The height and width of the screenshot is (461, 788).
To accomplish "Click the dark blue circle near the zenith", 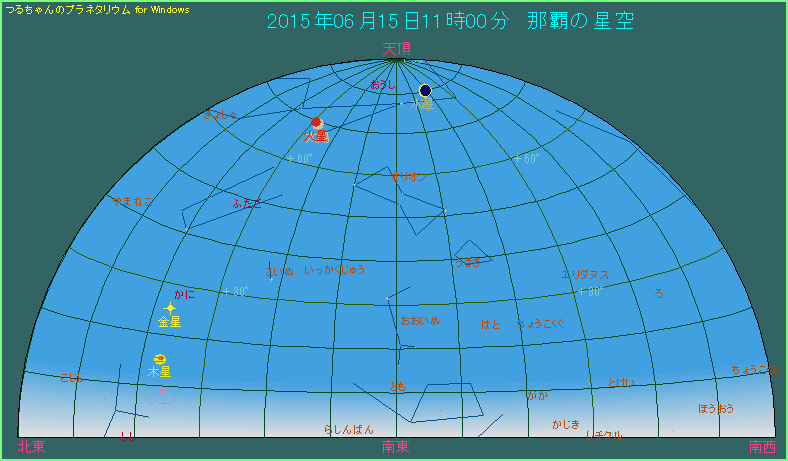I will tap(425, 90).
